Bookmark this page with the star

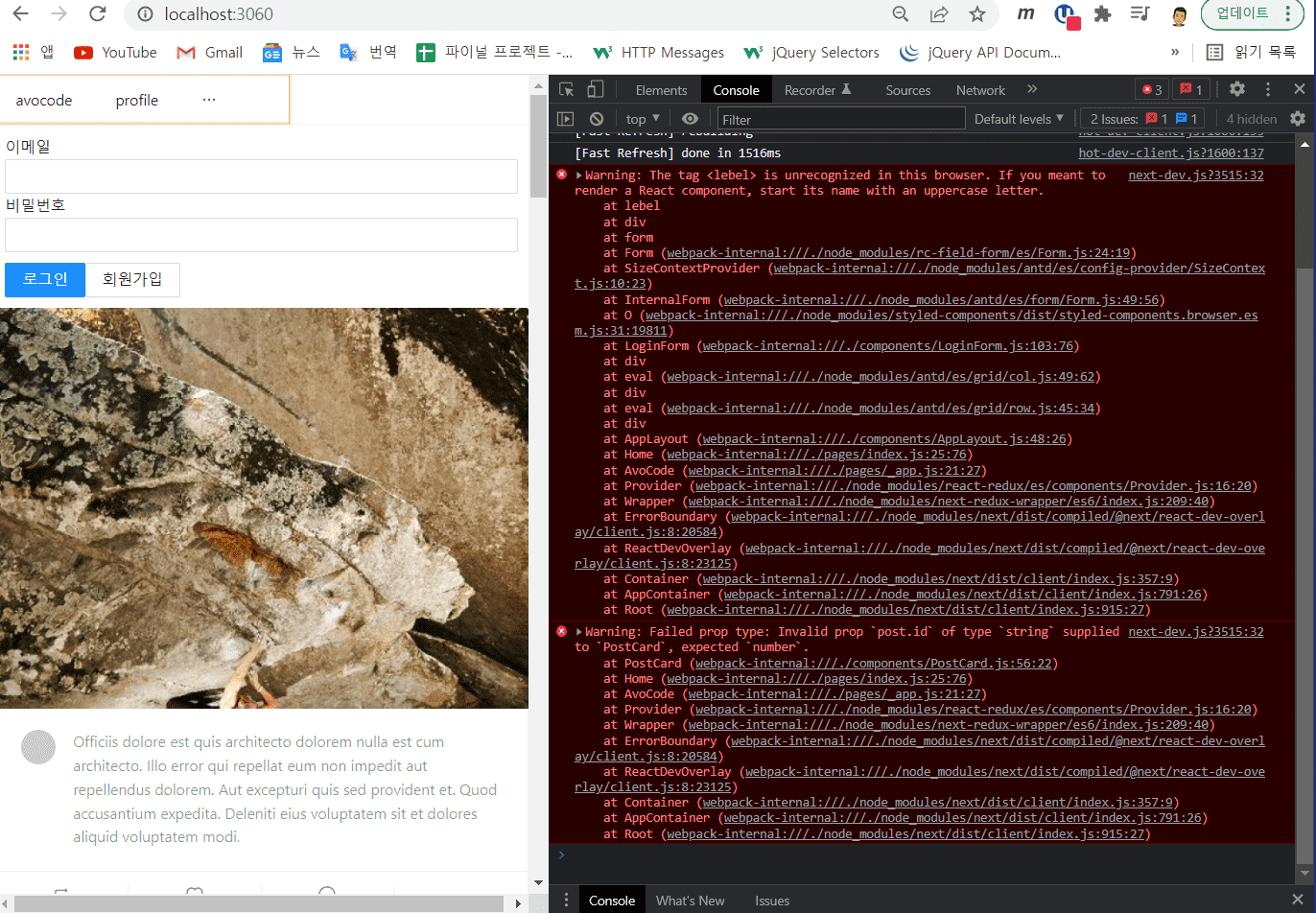tap(976, 13)
